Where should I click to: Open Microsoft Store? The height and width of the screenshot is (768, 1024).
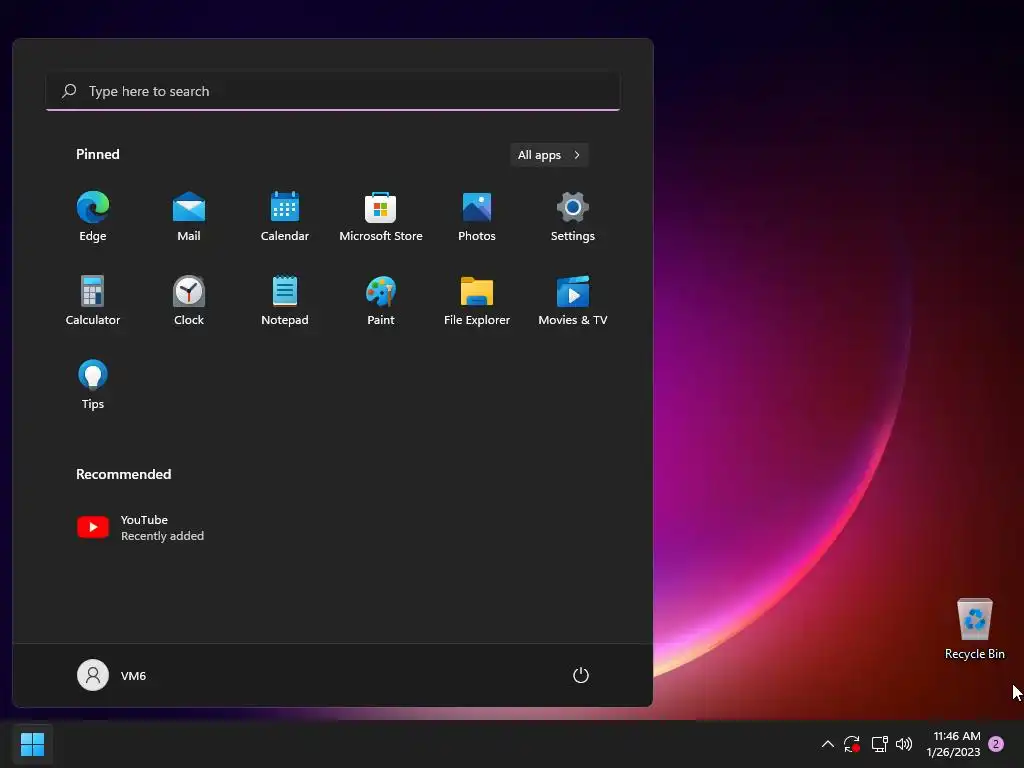click(381, 217)
